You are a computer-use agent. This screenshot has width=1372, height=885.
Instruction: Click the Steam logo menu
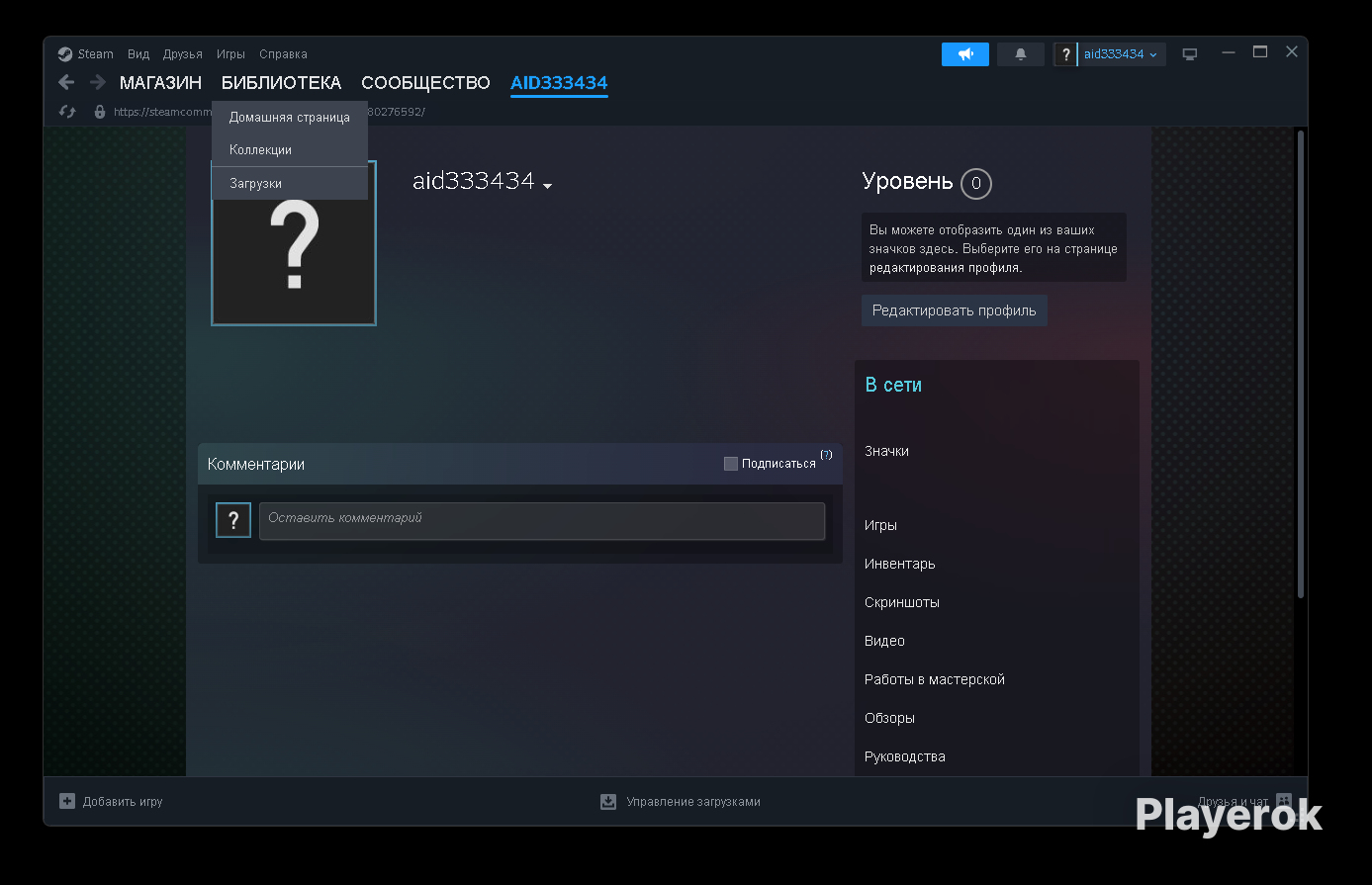(x=85, y=54)
